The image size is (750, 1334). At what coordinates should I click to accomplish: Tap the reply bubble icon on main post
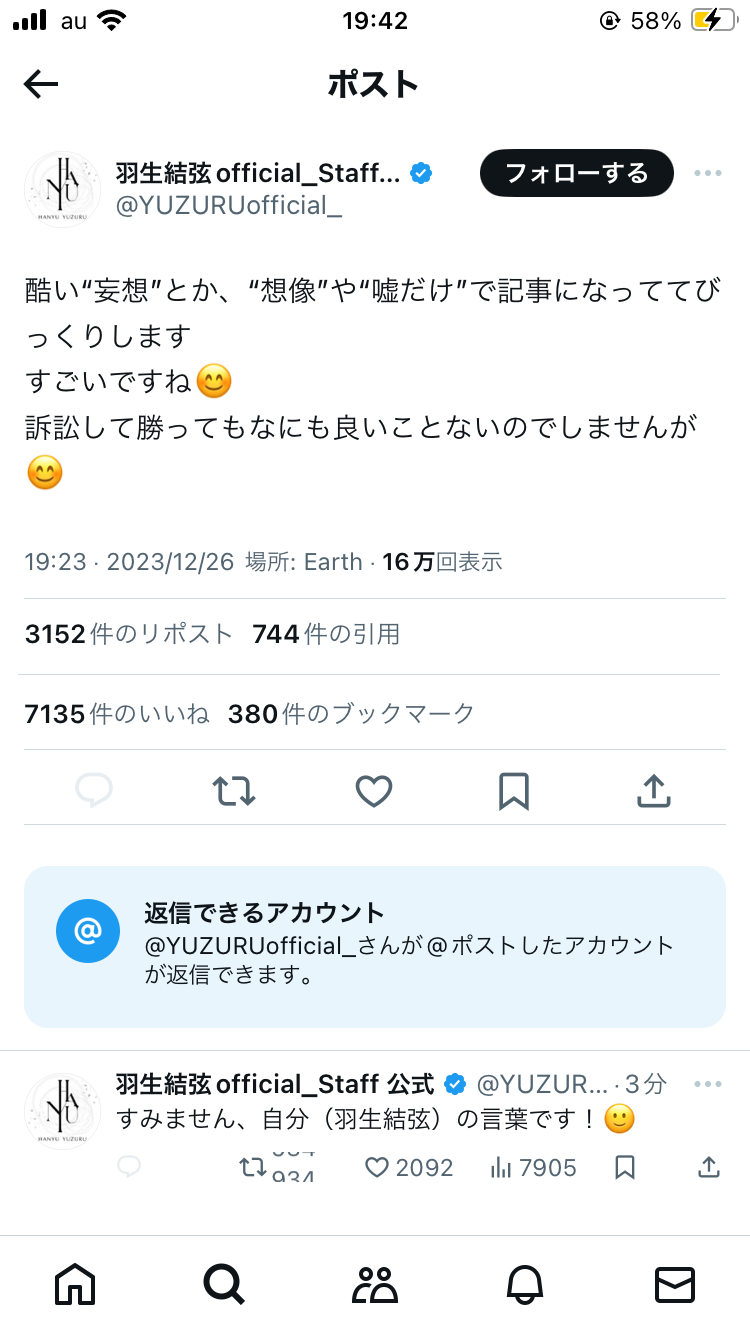tap(94, 792)
